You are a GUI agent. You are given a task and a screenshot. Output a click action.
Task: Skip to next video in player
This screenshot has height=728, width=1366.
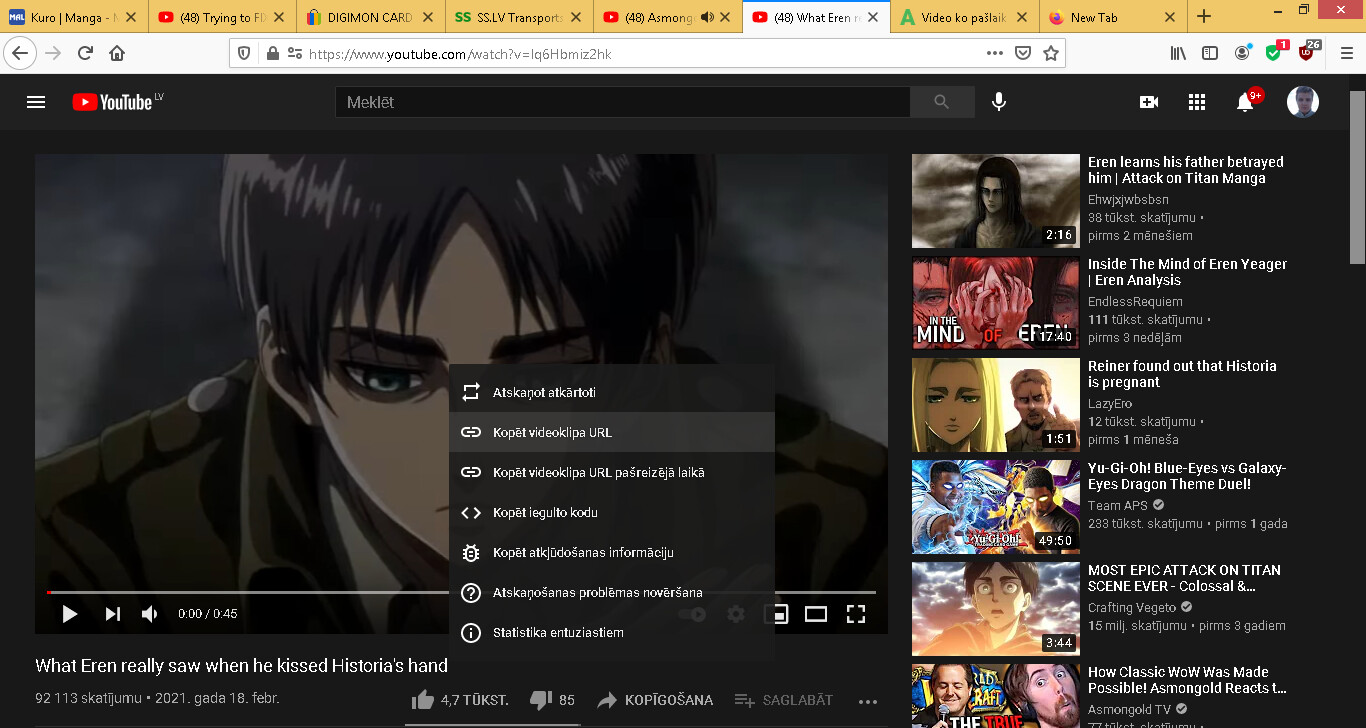[x=112, y=614]
